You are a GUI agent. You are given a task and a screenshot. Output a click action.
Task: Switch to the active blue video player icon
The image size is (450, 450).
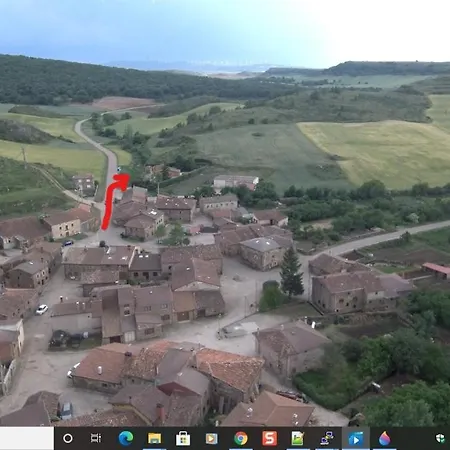[x=356, y=439]
